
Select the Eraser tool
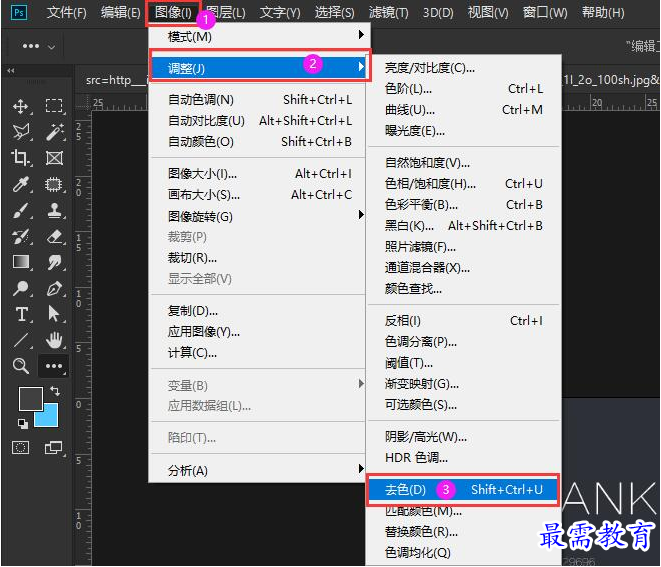click(54, 236)
